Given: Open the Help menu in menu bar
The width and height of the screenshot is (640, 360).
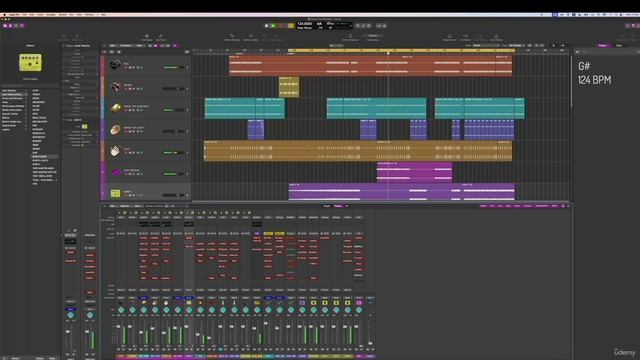Looking at the screenshot, I should (104, 15).
